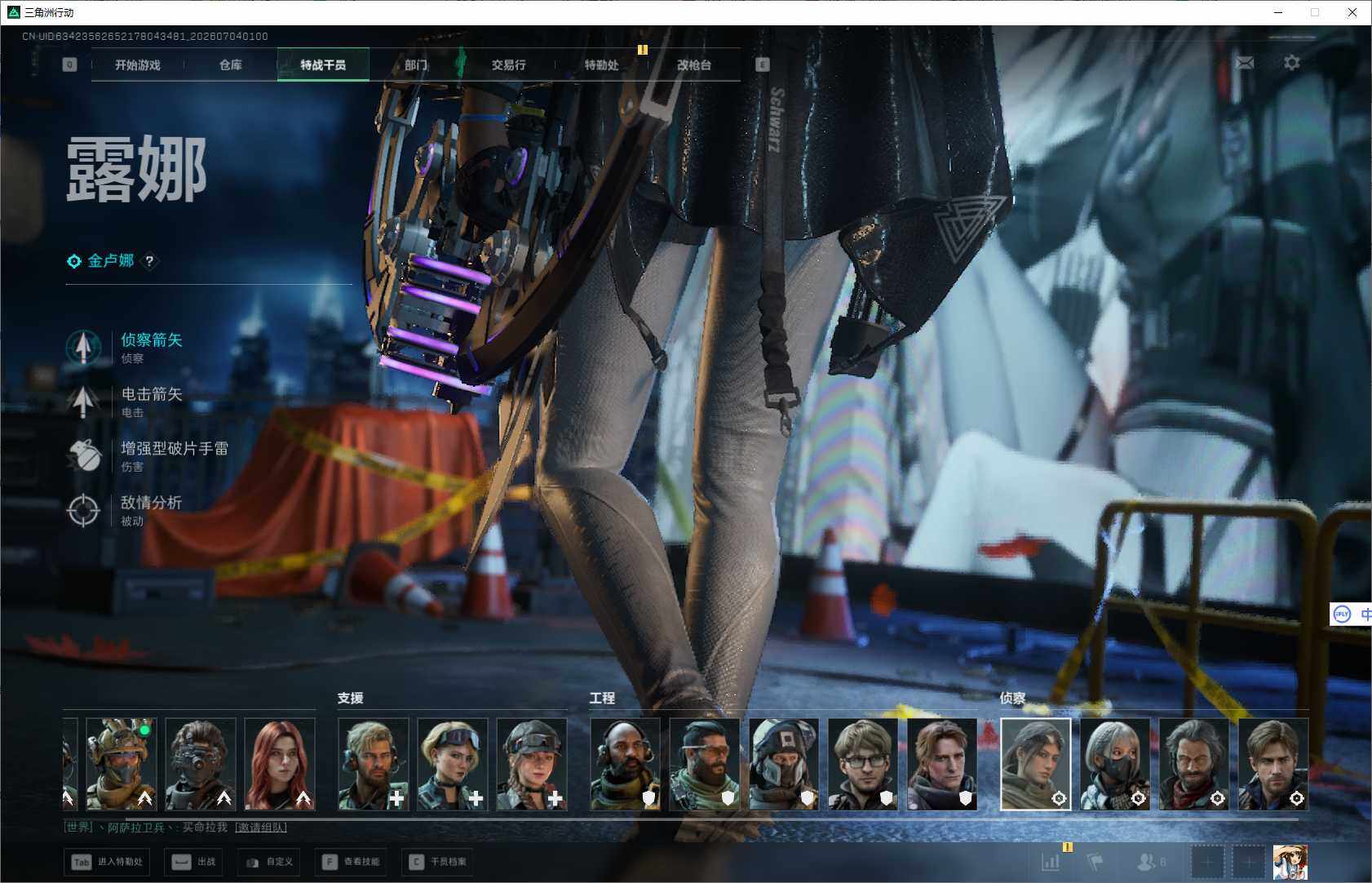1372x883 pixels.
Task: Open the settings gear icon
Action: tap(1292, 63)
